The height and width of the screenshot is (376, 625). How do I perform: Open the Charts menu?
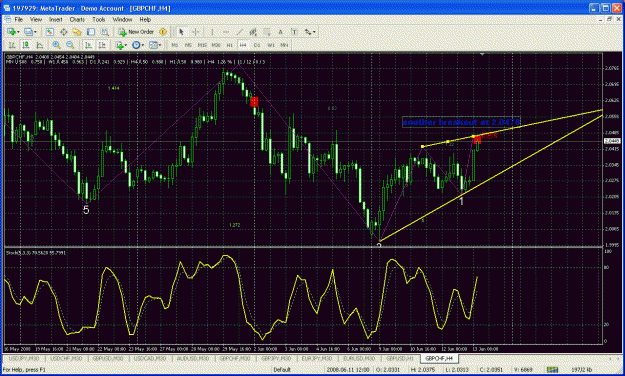tap(77, 20)
